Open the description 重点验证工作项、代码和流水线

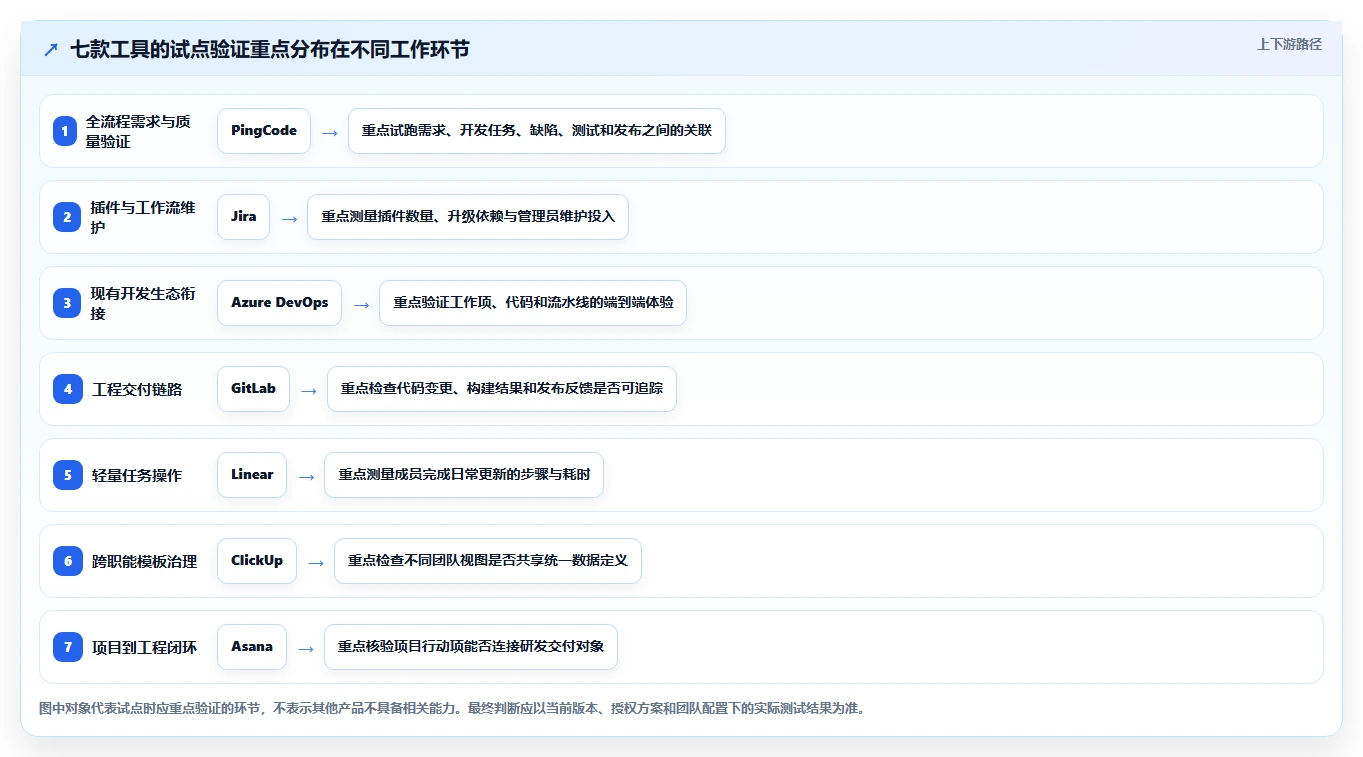point(533,303)
